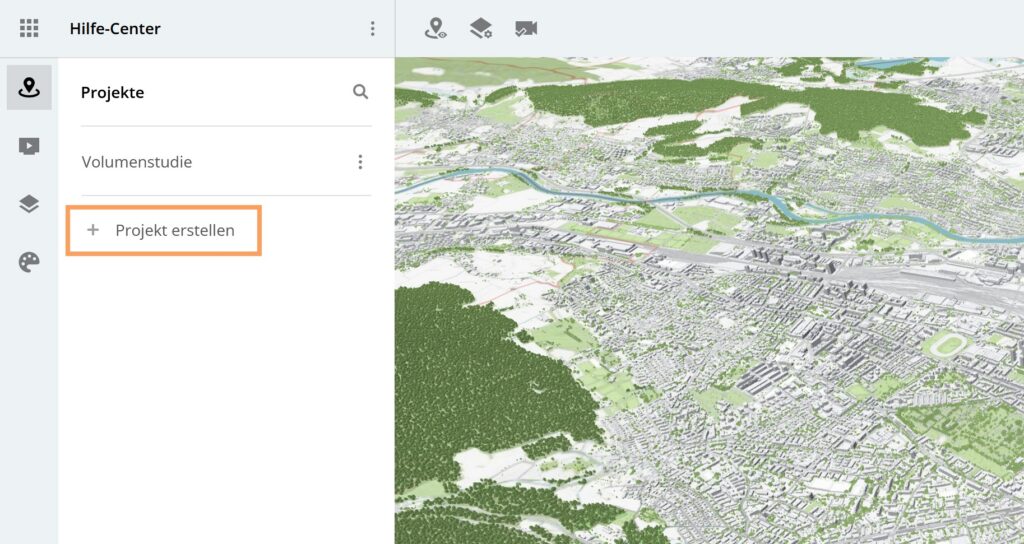Viewport: 1024px width, 544px height.
Task: Click the plus icon beside Projekt erstellen
Action: [x=93, y=230]
